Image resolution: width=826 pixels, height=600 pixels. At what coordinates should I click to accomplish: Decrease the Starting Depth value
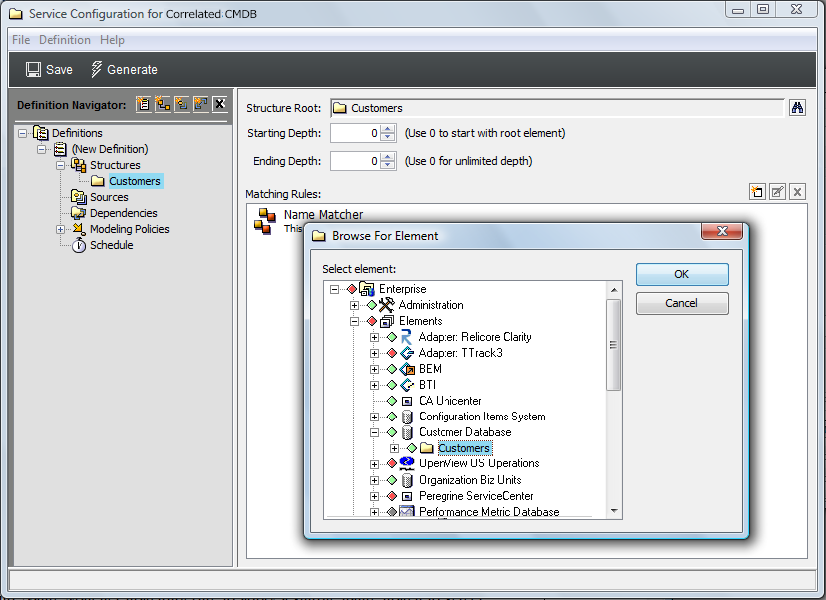[388, 137]
